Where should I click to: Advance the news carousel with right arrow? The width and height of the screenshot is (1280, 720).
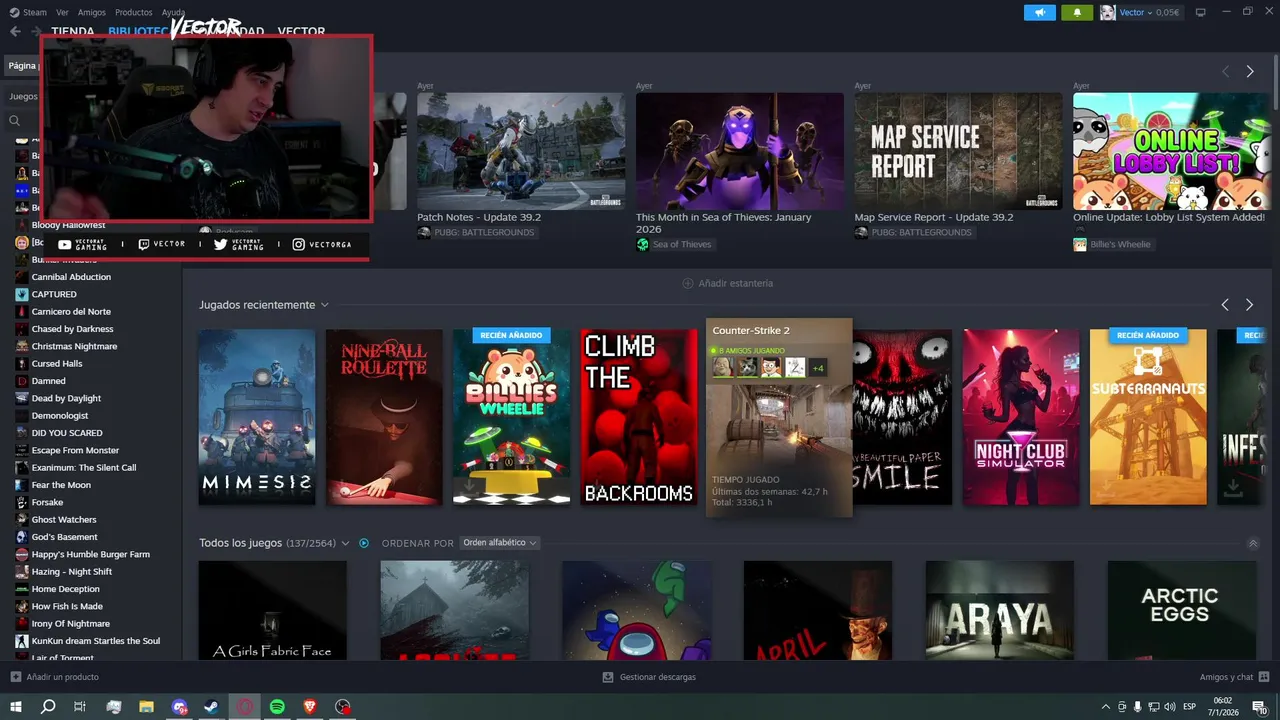coord(1249,72)
